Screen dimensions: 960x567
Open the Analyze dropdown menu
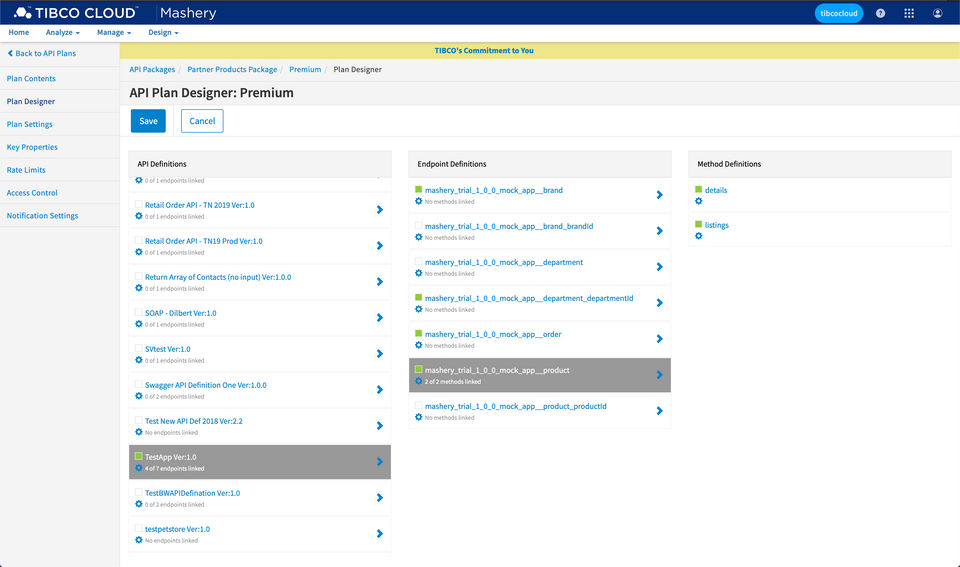click(x=62, y=33)
